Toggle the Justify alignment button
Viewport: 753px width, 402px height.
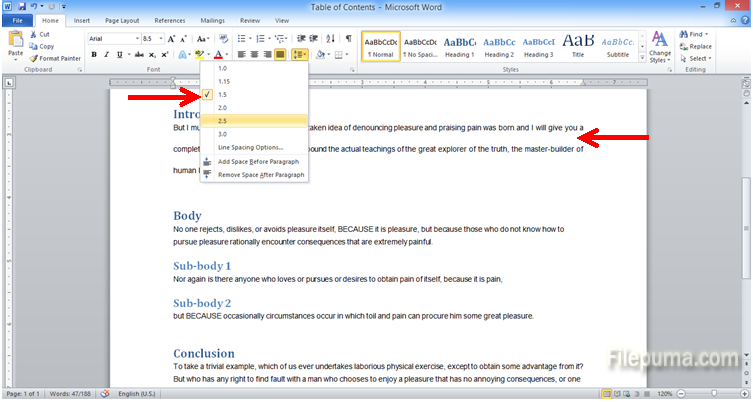(x=281, y=54)
